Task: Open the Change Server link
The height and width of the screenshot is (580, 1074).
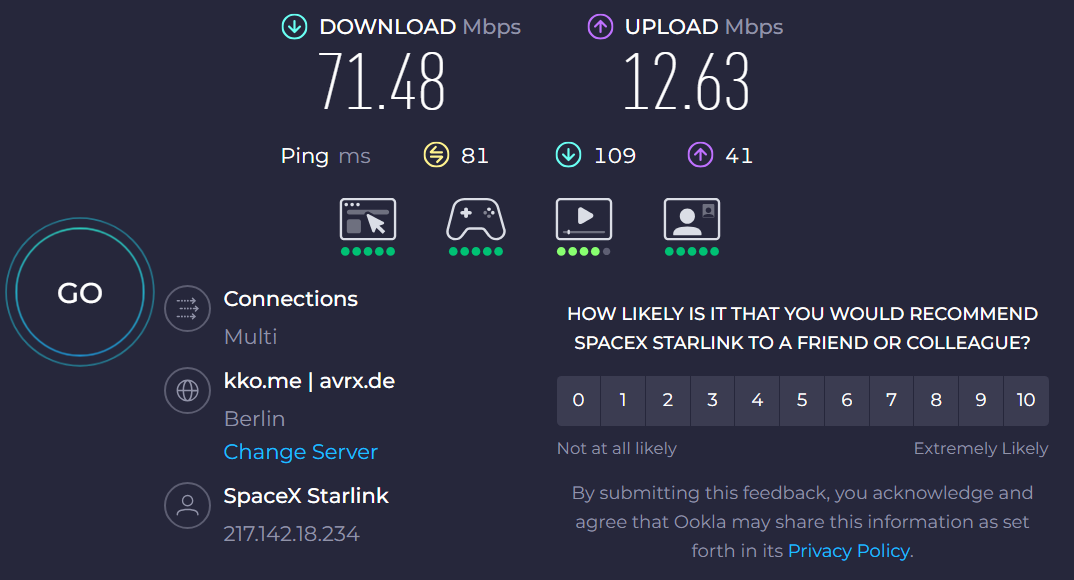Action: (x=300, y=452)
